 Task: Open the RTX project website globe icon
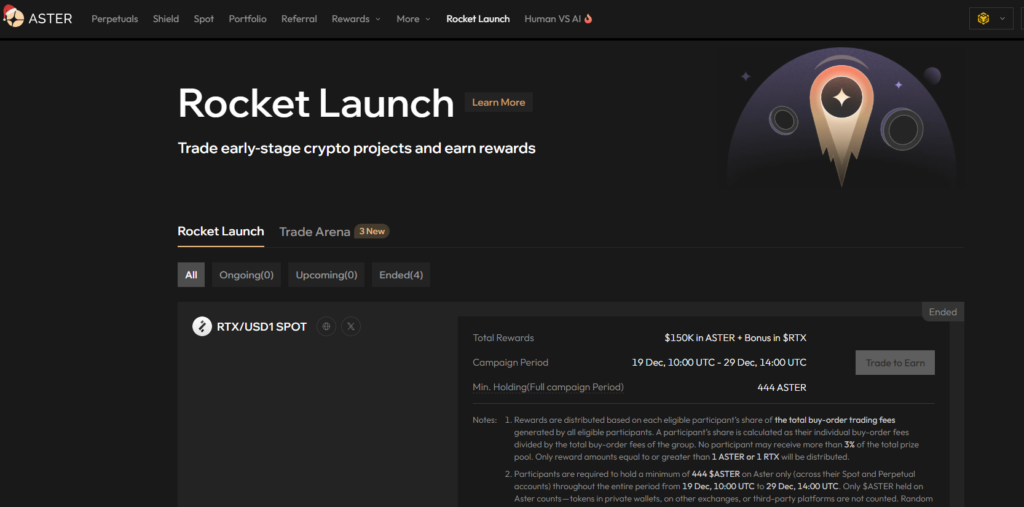tap(326, 326)
